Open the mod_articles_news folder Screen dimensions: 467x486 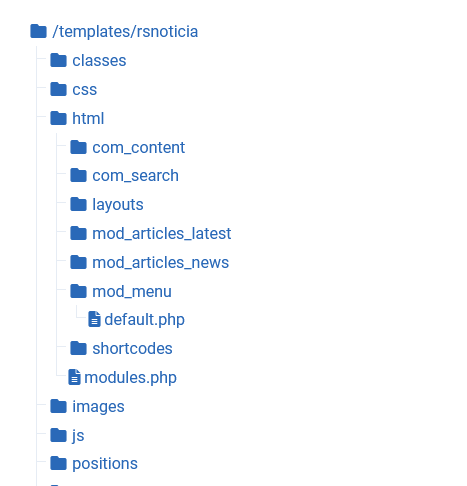click(161, 262)
